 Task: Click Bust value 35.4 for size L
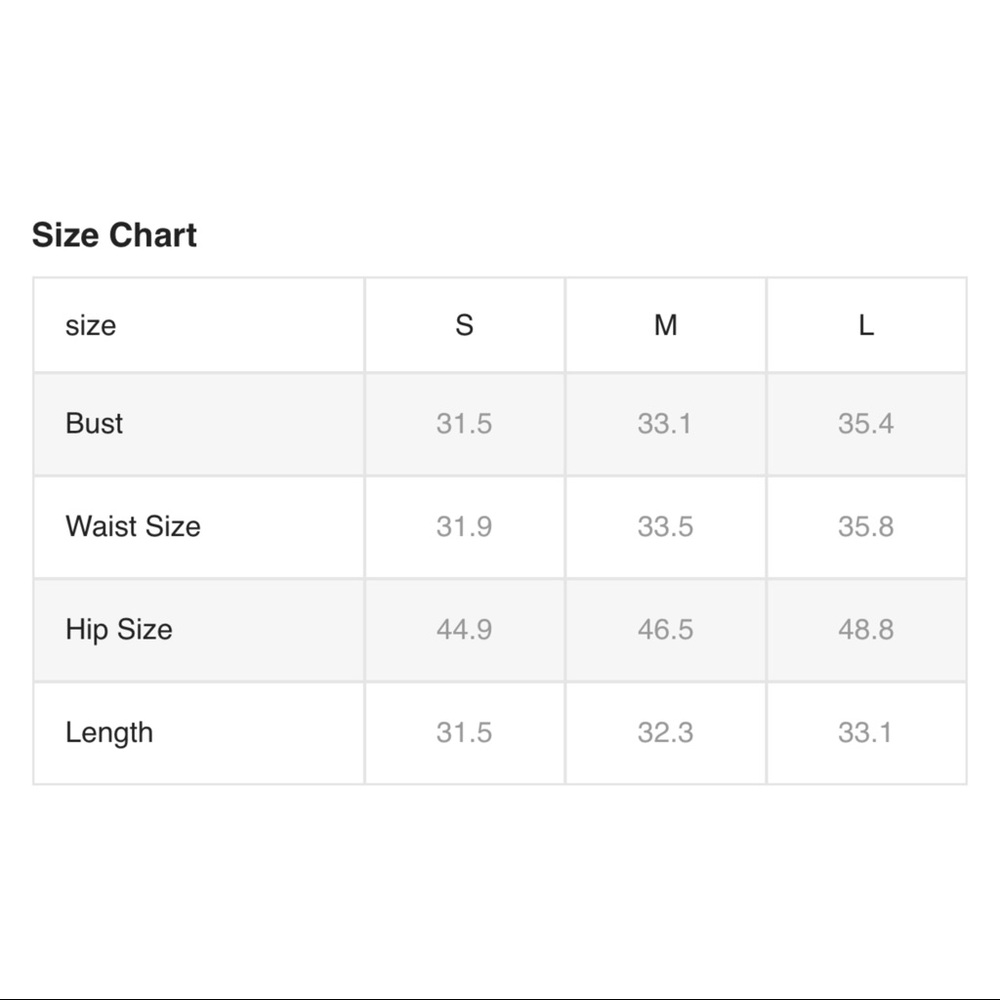pyautogui.click(x=866, y=423)
